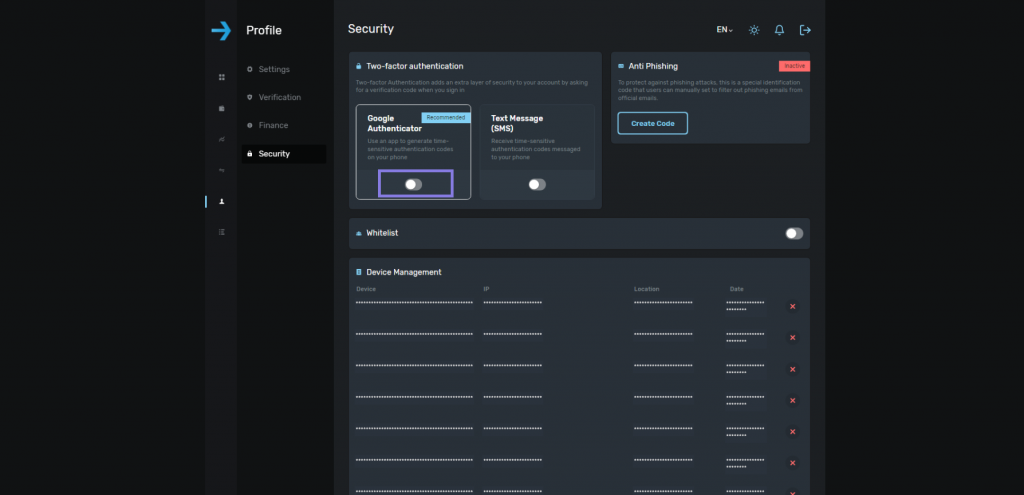Screen dimensions: 1024x495
Task: Select the user profile icon in sidebar
Action: [x=221, y=201]
